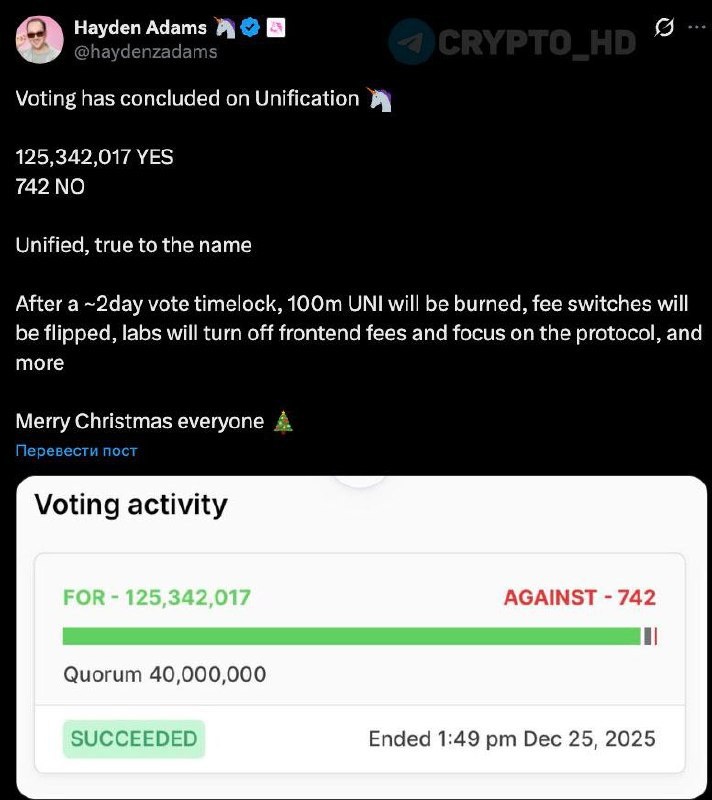This screenshot has height=800, width=712.
Task: Click the green FOR votes progress bar
Action: pos(351,636)
